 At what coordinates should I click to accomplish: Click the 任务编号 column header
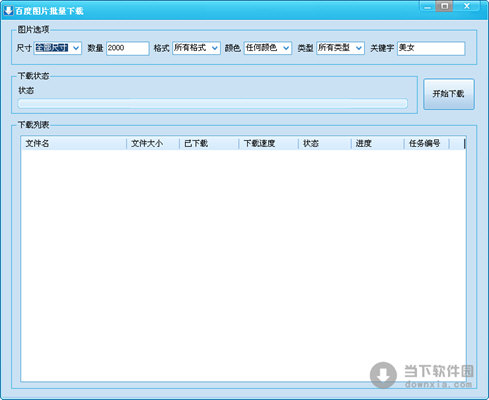(427, 144)
